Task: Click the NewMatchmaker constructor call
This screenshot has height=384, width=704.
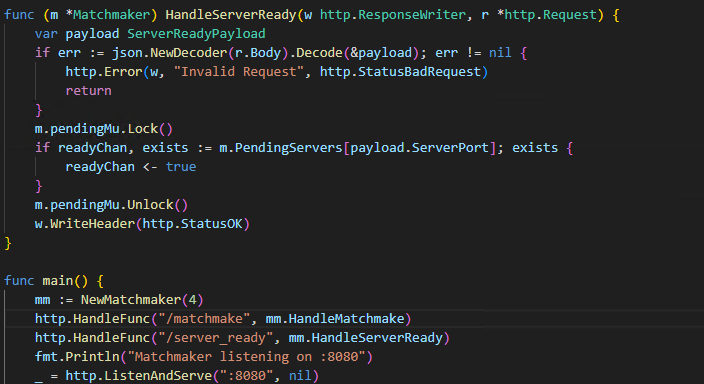Action: [x=131, y=300]
